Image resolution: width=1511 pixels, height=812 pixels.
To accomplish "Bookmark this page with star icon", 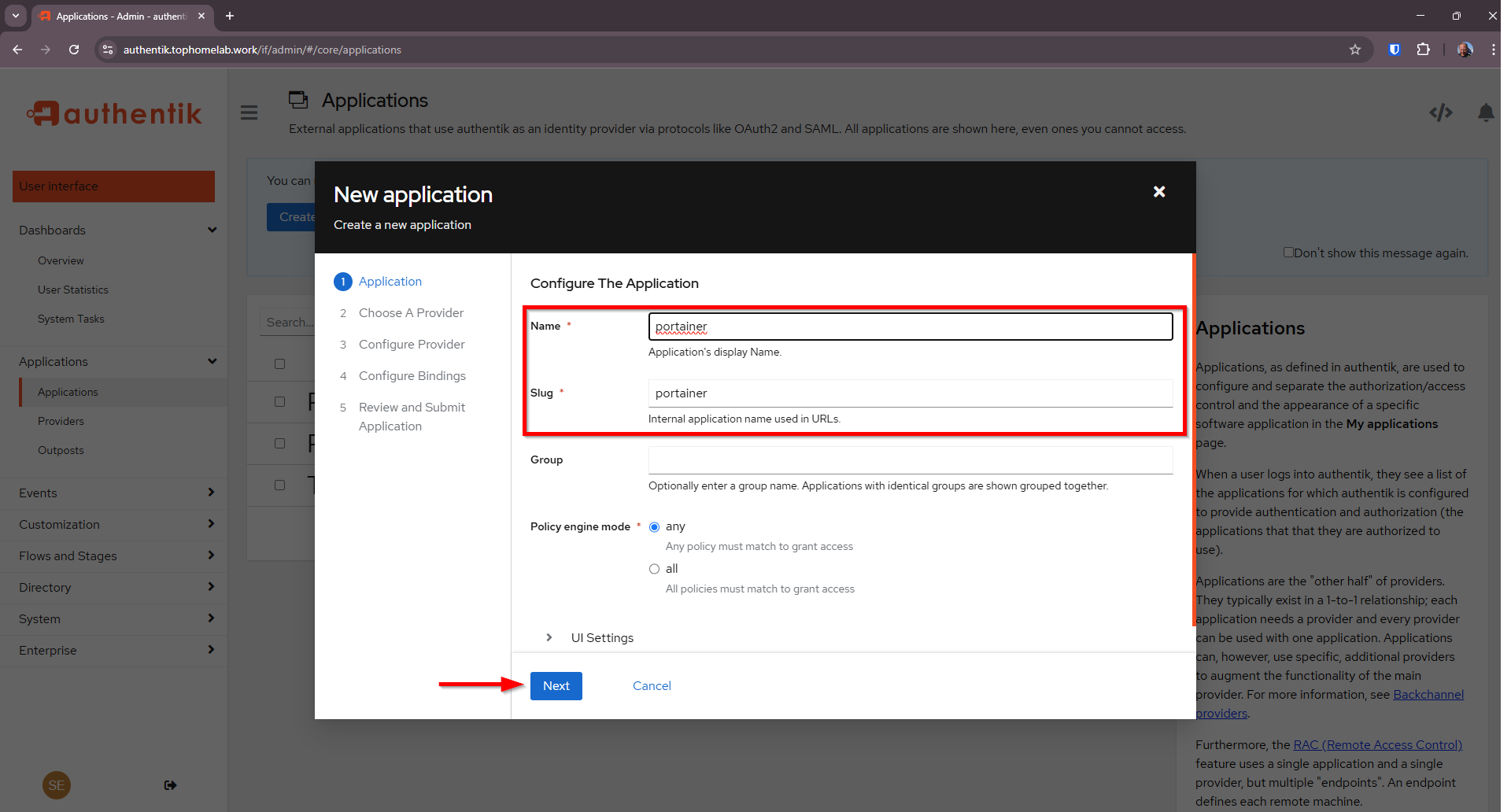I will pos(1354,50).
